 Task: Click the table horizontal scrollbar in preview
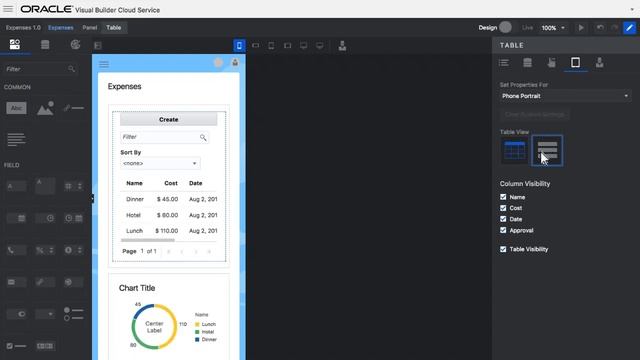[148, 240]
